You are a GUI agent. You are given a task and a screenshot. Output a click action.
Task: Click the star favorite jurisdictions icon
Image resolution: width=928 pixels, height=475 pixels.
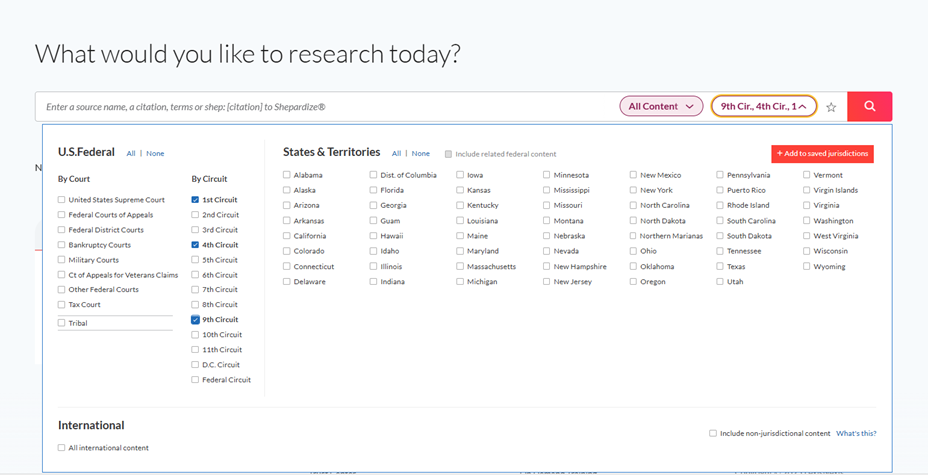(831, 107)
